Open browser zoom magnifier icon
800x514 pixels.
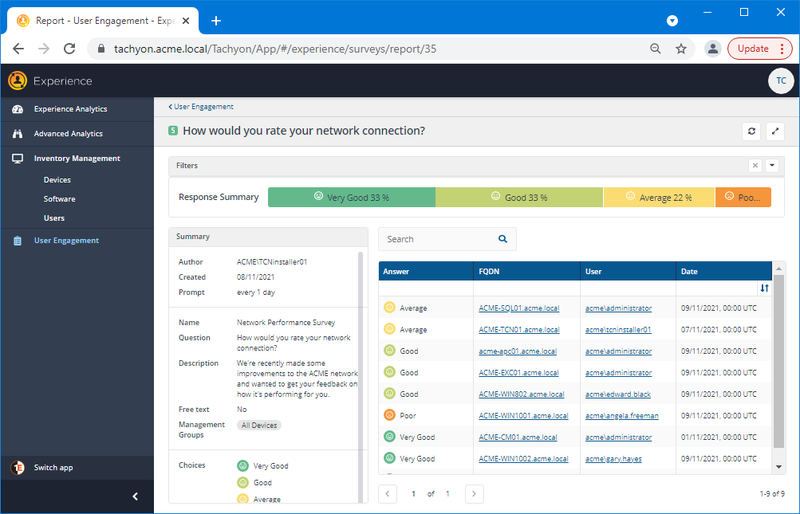click(x=655, y=49)
